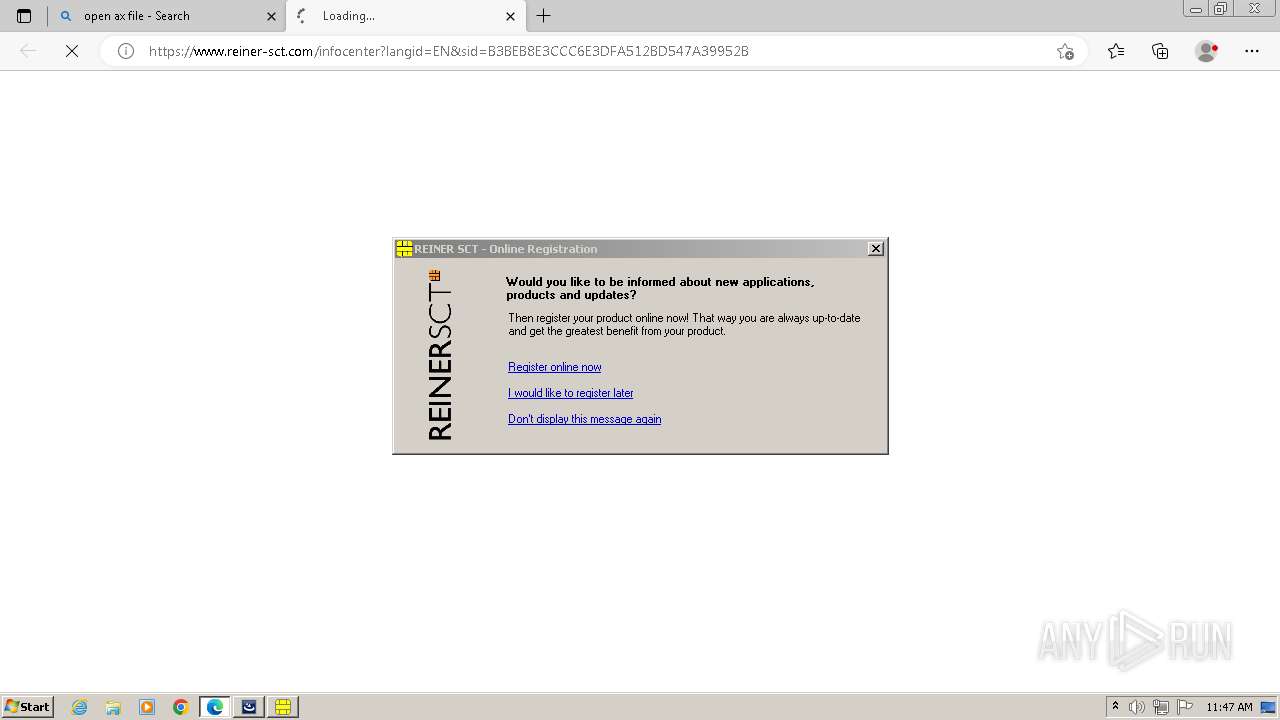Switch to Microsoft Edge in the taskbar
This screenshot has height=720, width=1280.
tap(215, 707)
